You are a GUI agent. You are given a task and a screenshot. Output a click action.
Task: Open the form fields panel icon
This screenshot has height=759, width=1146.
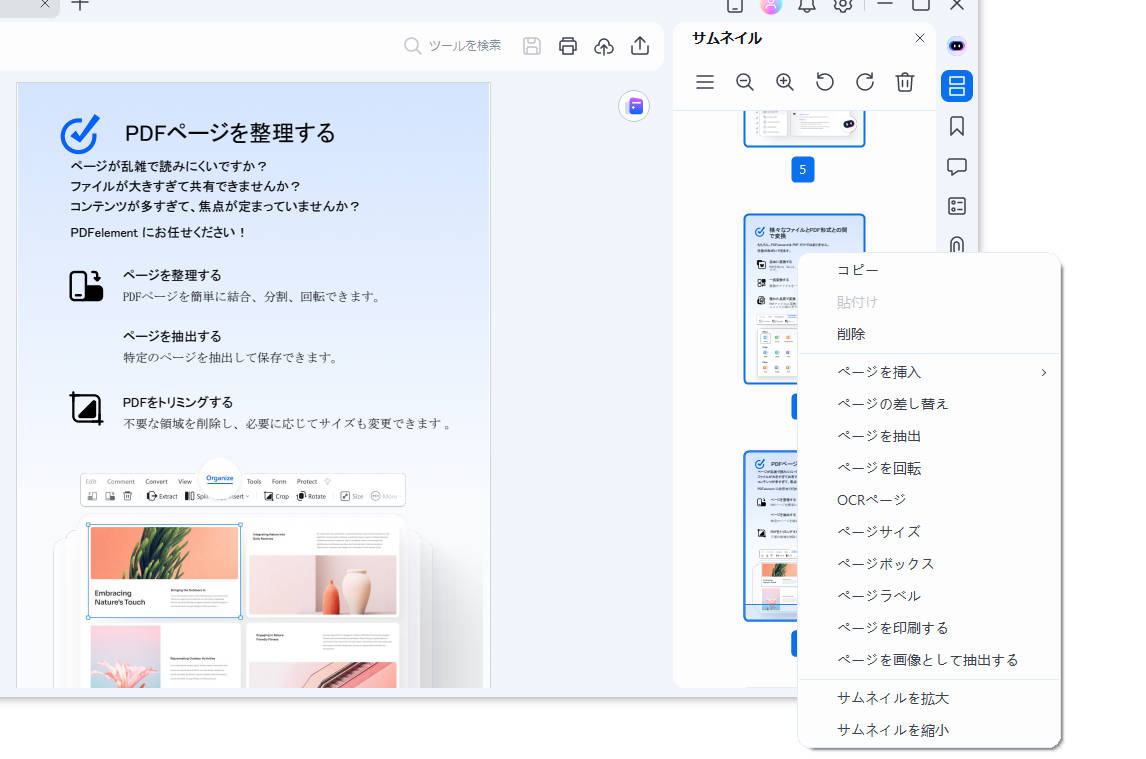(x=956, y=206)
